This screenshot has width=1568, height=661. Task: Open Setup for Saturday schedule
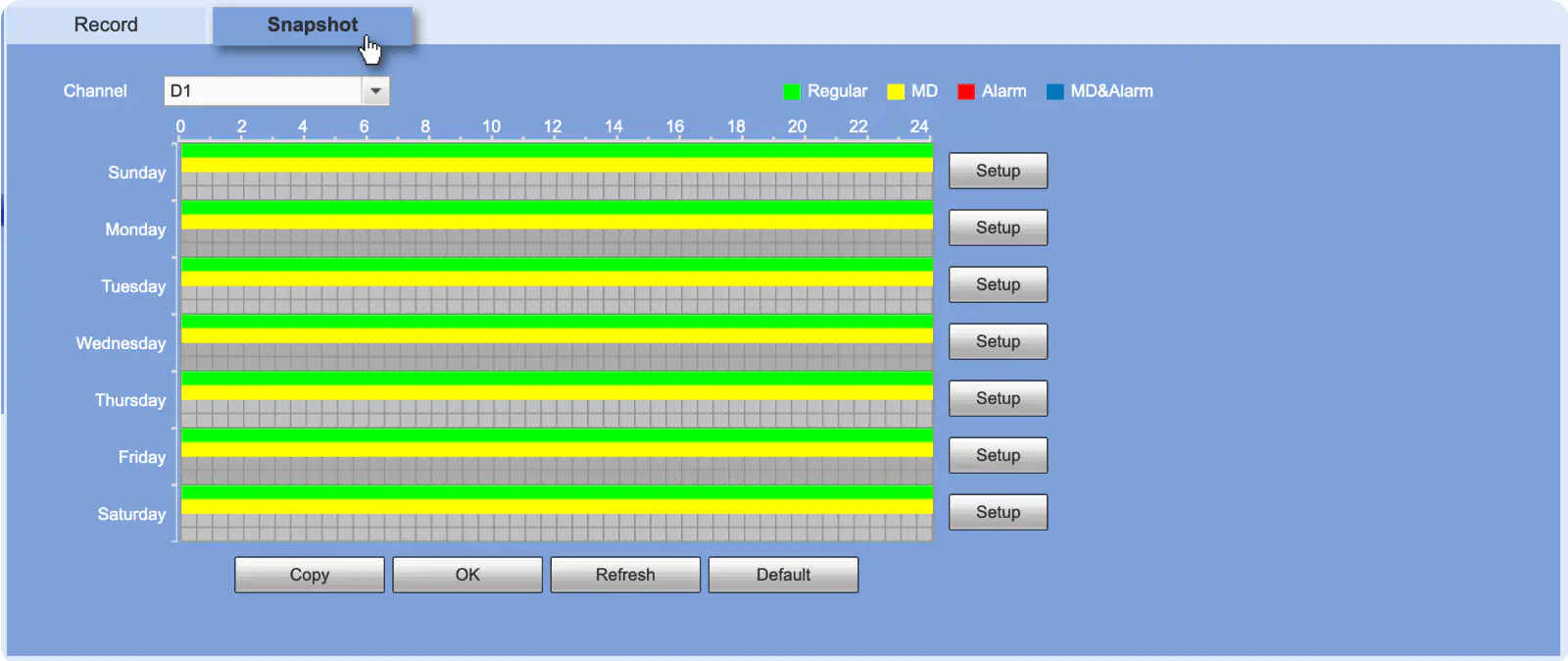[x=998, y=512]
